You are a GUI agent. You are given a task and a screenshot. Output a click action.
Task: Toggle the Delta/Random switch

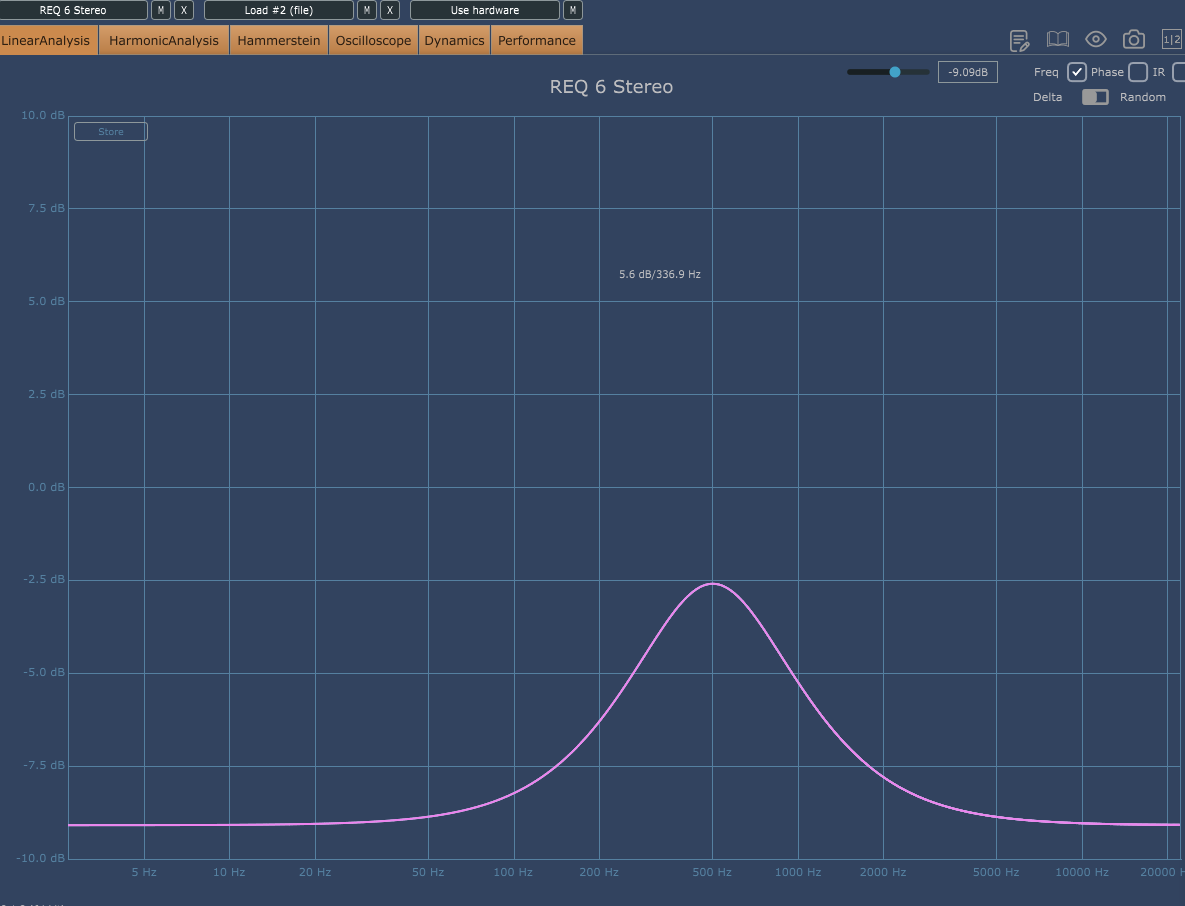(x=1095, y=97)
